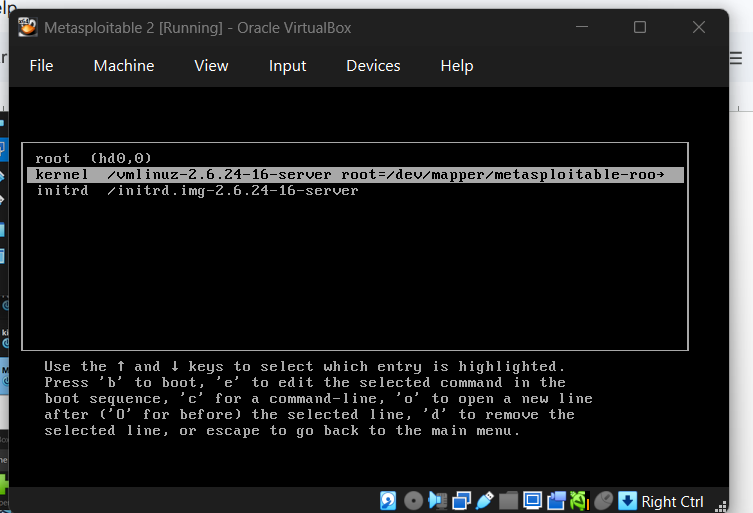Open the network adapter indicator icon
753x513 pixels.
pyautogui.click(x=461, y=501)
